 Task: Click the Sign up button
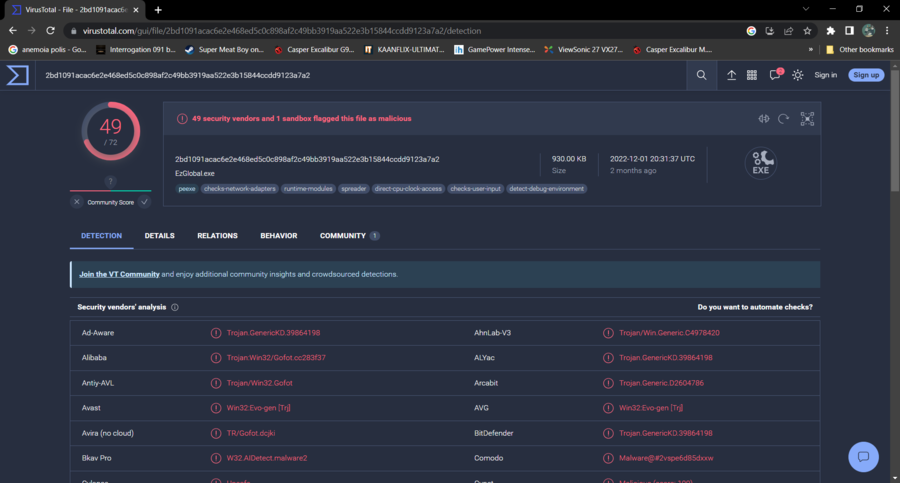pyautogui.click(x=866, y=75)
